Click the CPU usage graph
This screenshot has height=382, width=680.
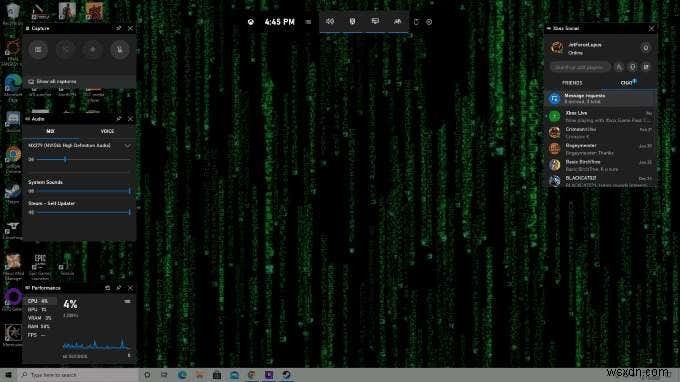tap(96, 343)
